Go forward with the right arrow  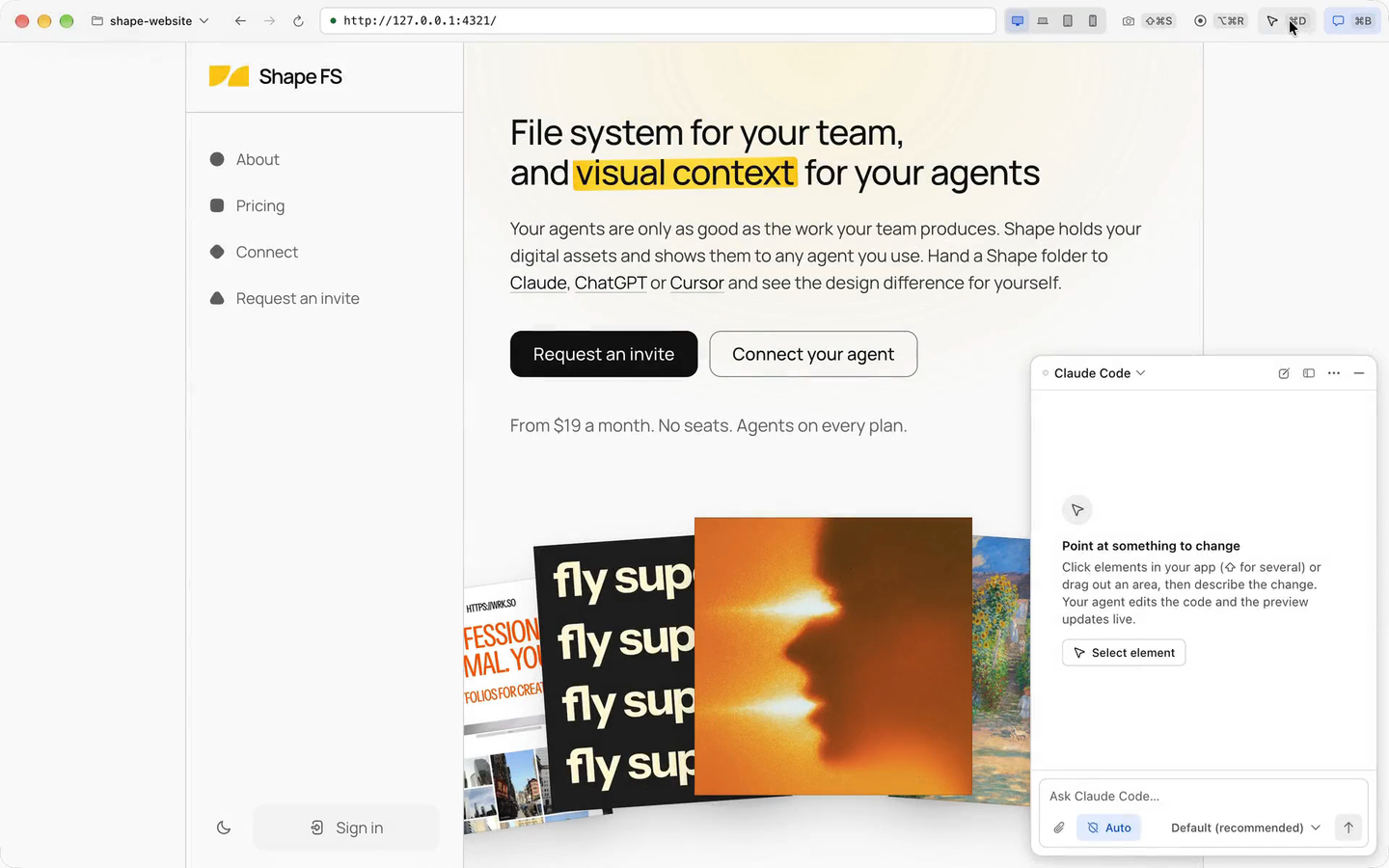(x=269, y=20)
